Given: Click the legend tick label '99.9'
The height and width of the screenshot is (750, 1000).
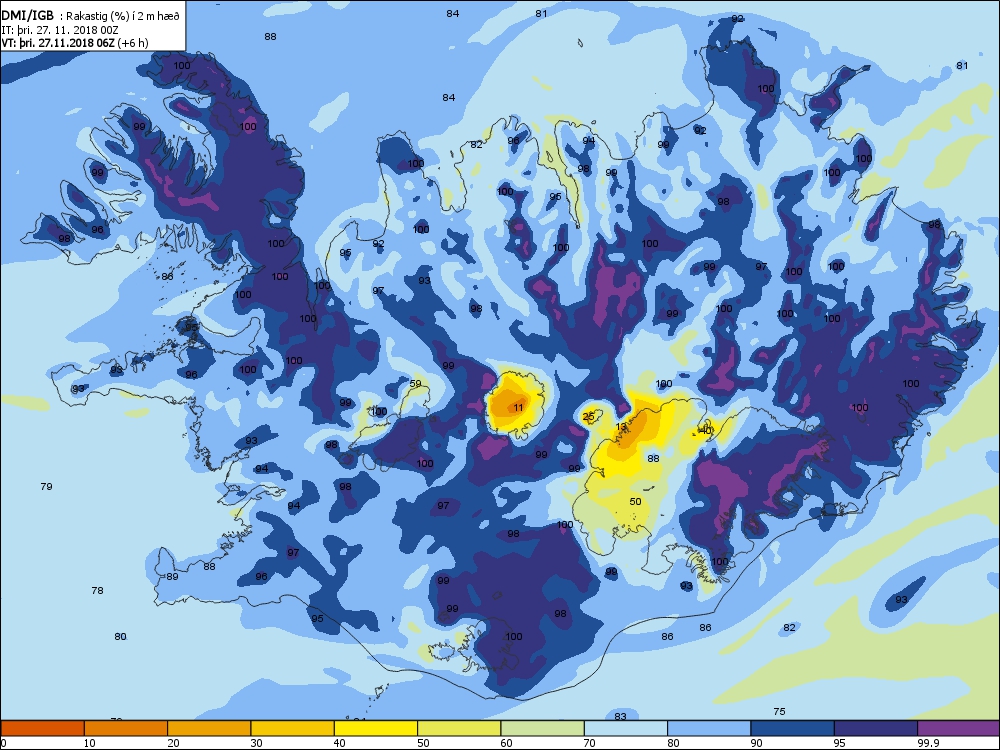Looking at the screenshot, I should 927,743.
